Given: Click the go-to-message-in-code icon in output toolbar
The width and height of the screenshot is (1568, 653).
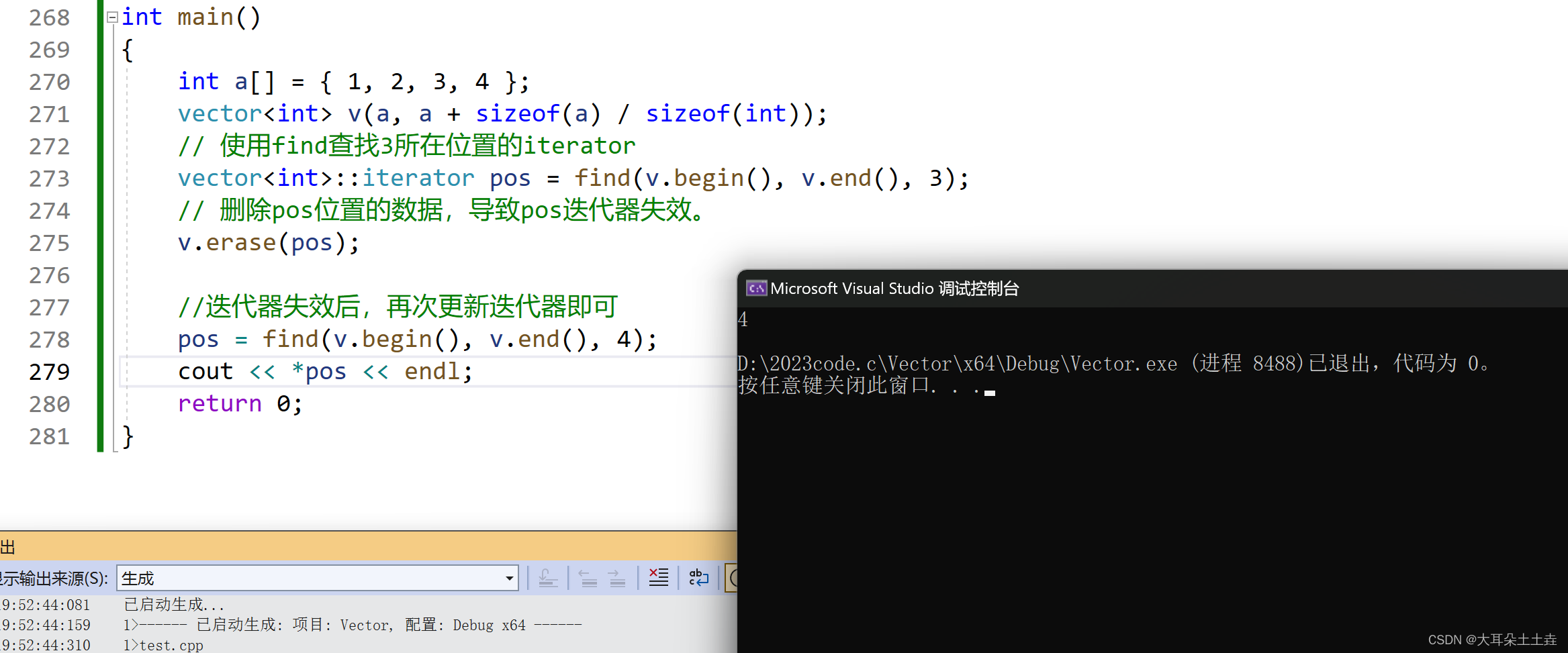Looking at the screenshot, I should pyautogui.click(x=548, y=578).
